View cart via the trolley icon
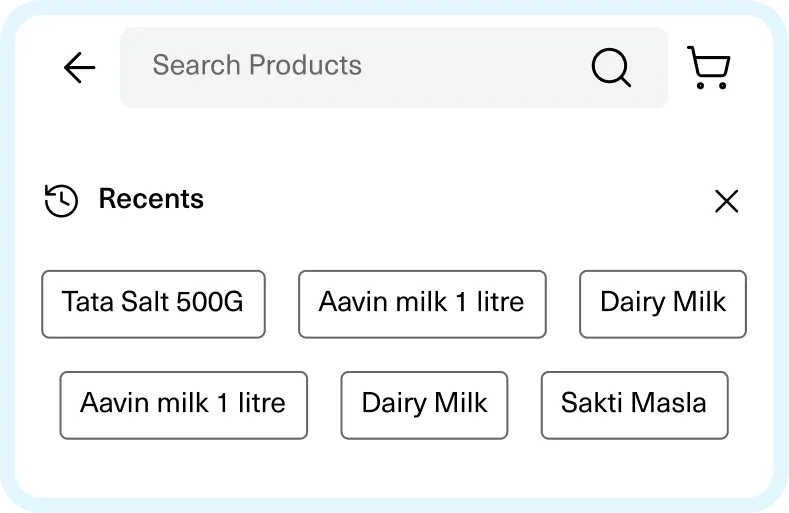 coord(709,67)
